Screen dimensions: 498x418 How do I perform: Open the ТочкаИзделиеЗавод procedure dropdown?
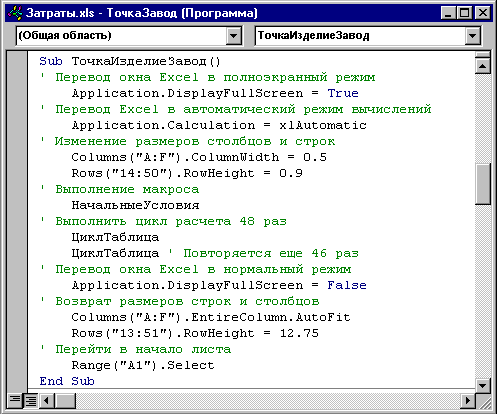472,36
